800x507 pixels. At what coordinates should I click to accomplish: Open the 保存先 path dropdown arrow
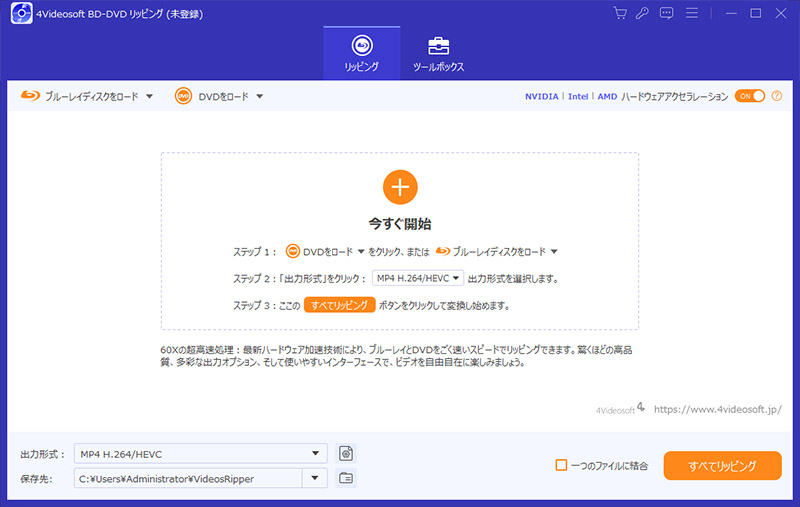tap(315, 478)
